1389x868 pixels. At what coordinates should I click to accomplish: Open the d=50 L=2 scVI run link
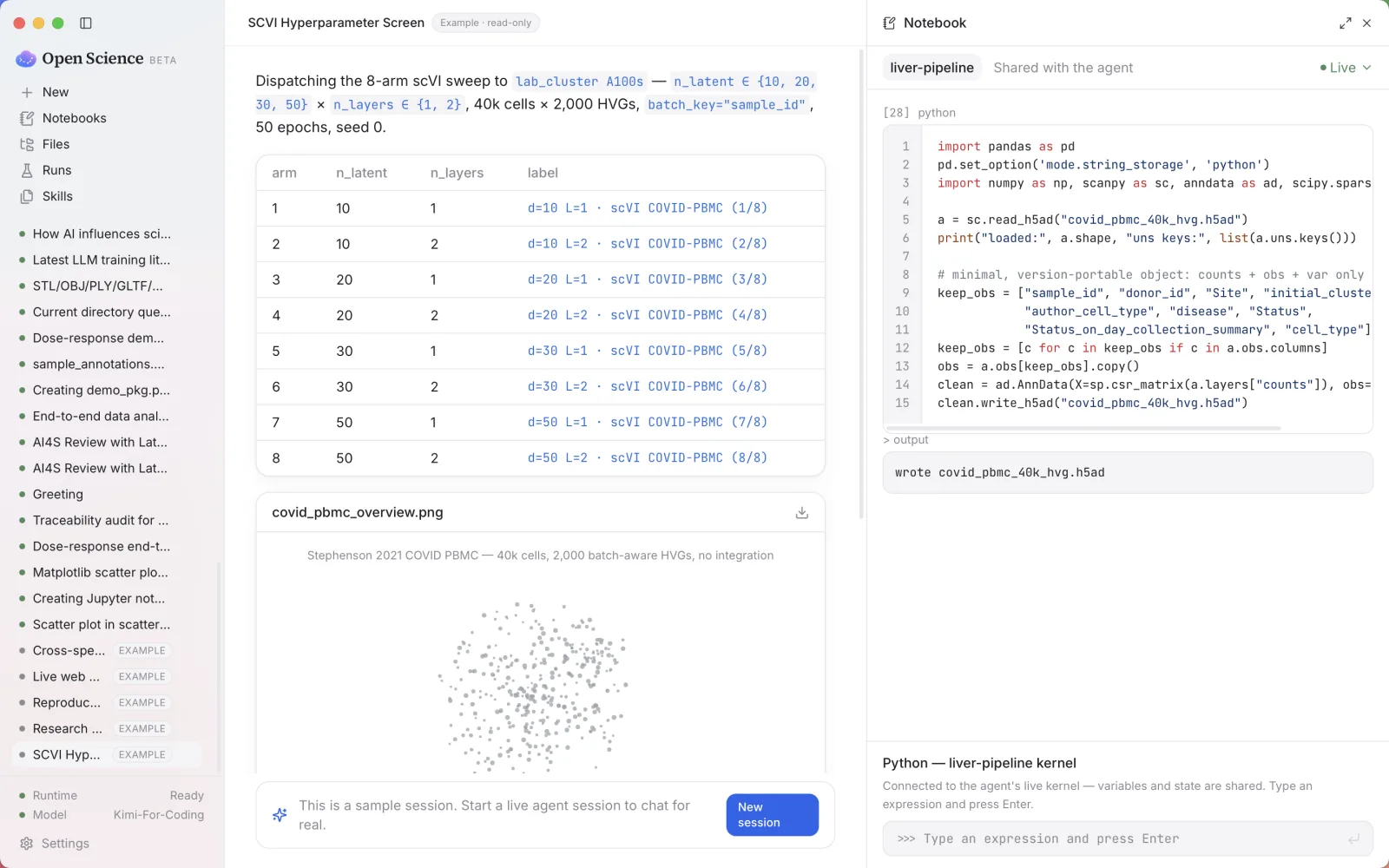[648, 457]
